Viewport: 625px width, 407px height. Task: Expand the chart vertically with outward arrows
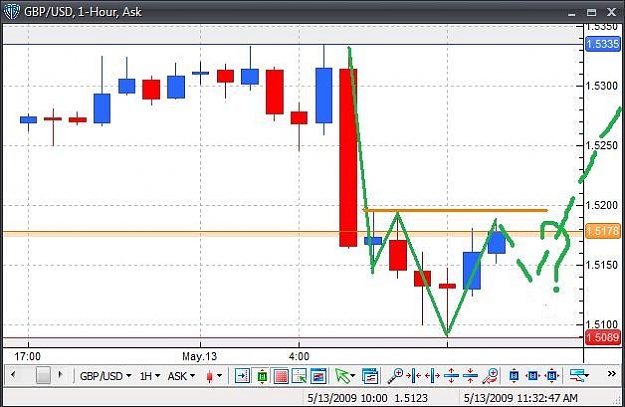coord(451,376)
